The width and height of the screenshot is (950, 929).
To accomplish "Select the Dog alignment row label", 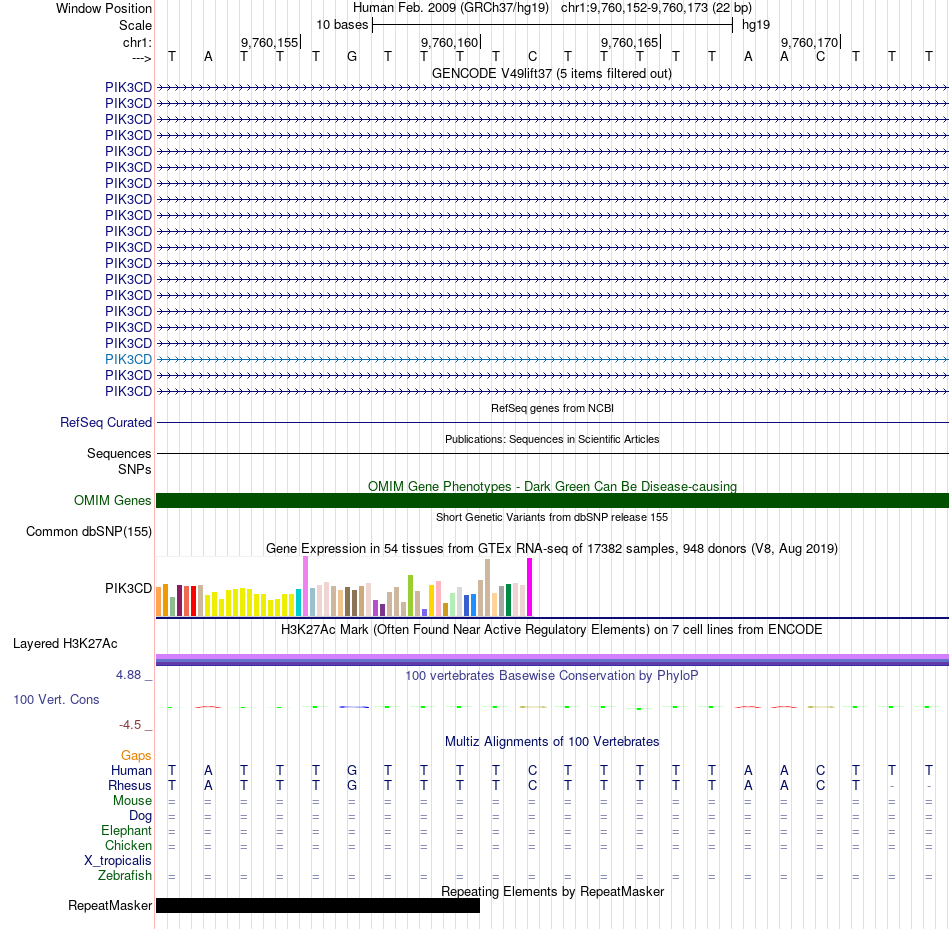I will [140, 816].
